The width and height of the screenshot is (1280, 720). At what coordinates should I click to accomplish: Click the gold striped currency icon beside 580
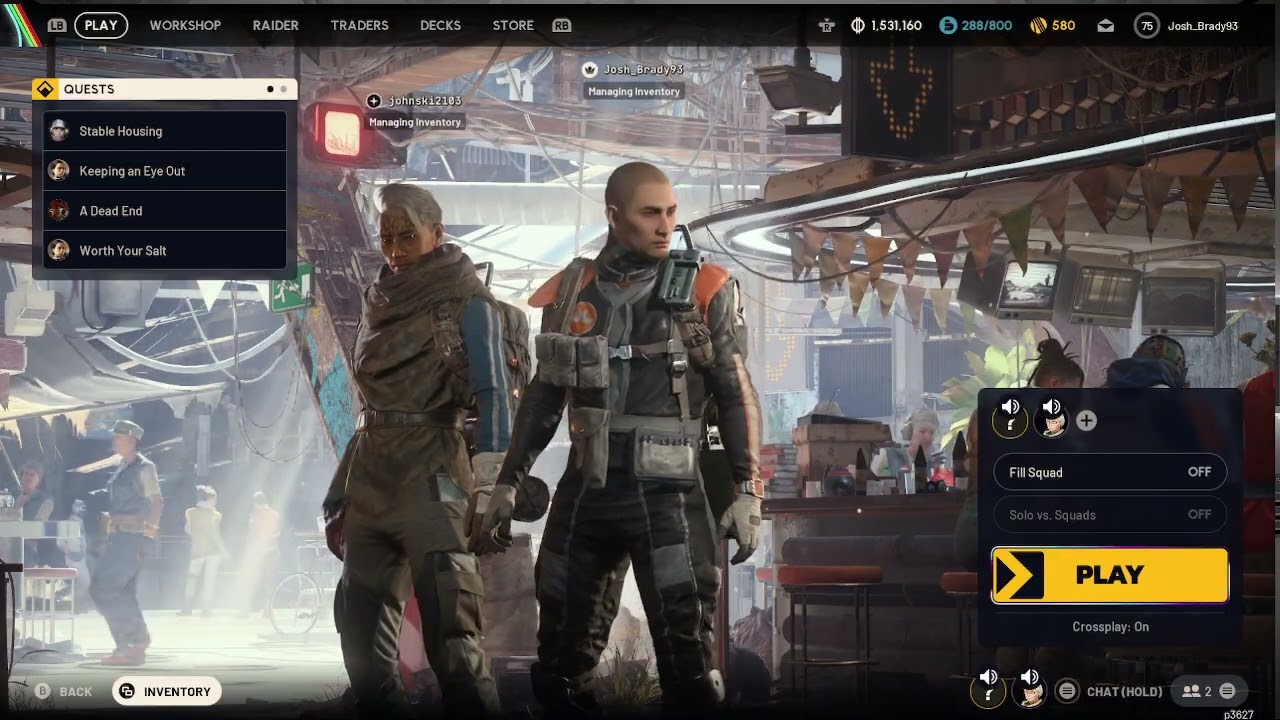click(1038, 26)
